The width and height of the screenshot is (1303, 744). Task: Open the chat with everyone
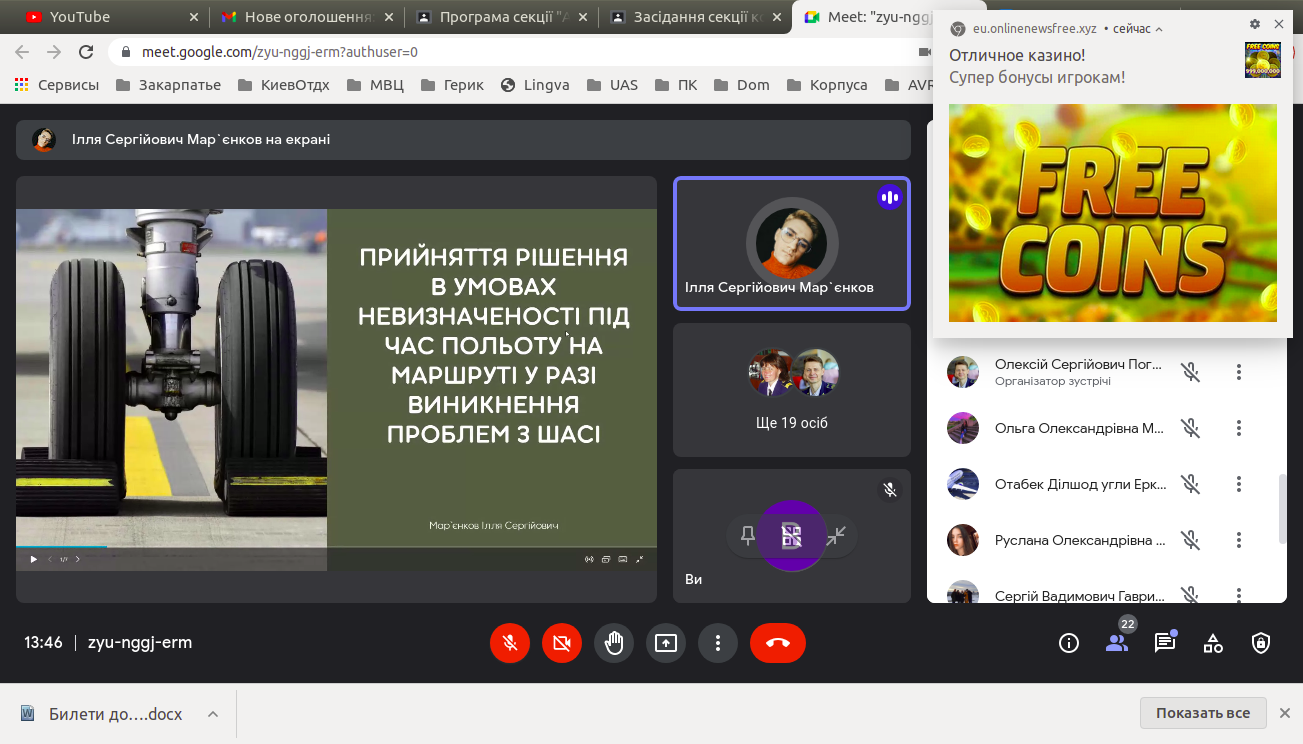[x=1165, y=643]
